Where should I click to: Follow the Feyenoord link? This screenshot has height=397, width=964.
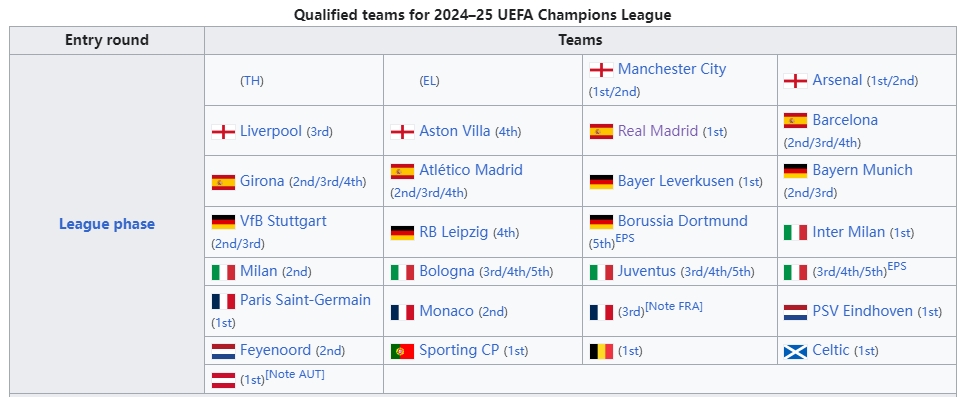tap(275, 350)
